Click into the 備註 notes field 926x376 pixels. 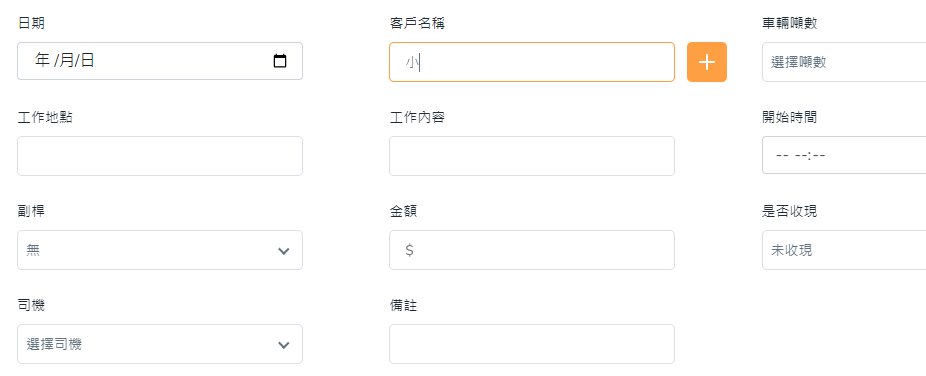[532, 344]
